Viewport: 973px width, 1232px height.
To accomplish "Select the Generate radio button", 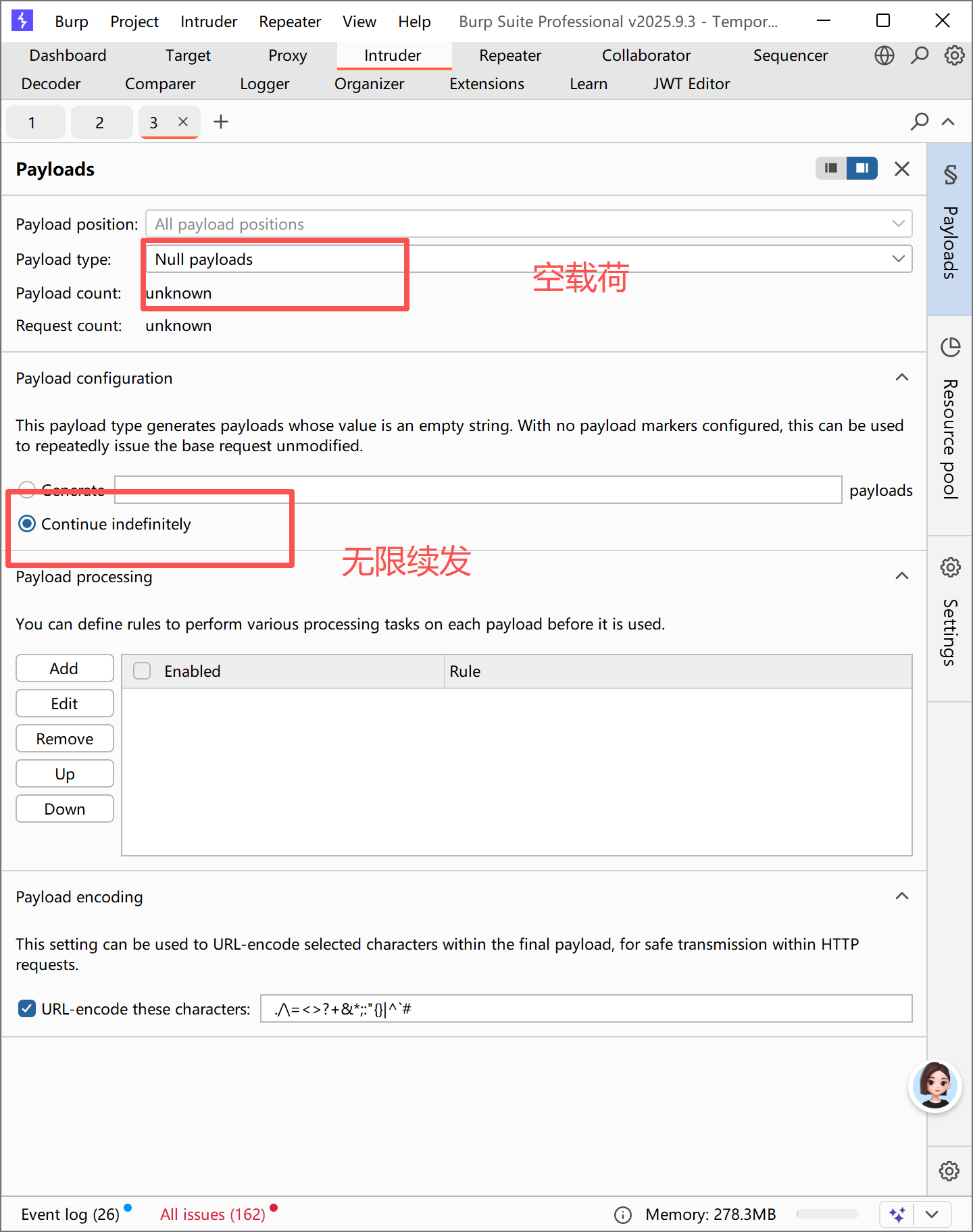I will coord(27,490).
